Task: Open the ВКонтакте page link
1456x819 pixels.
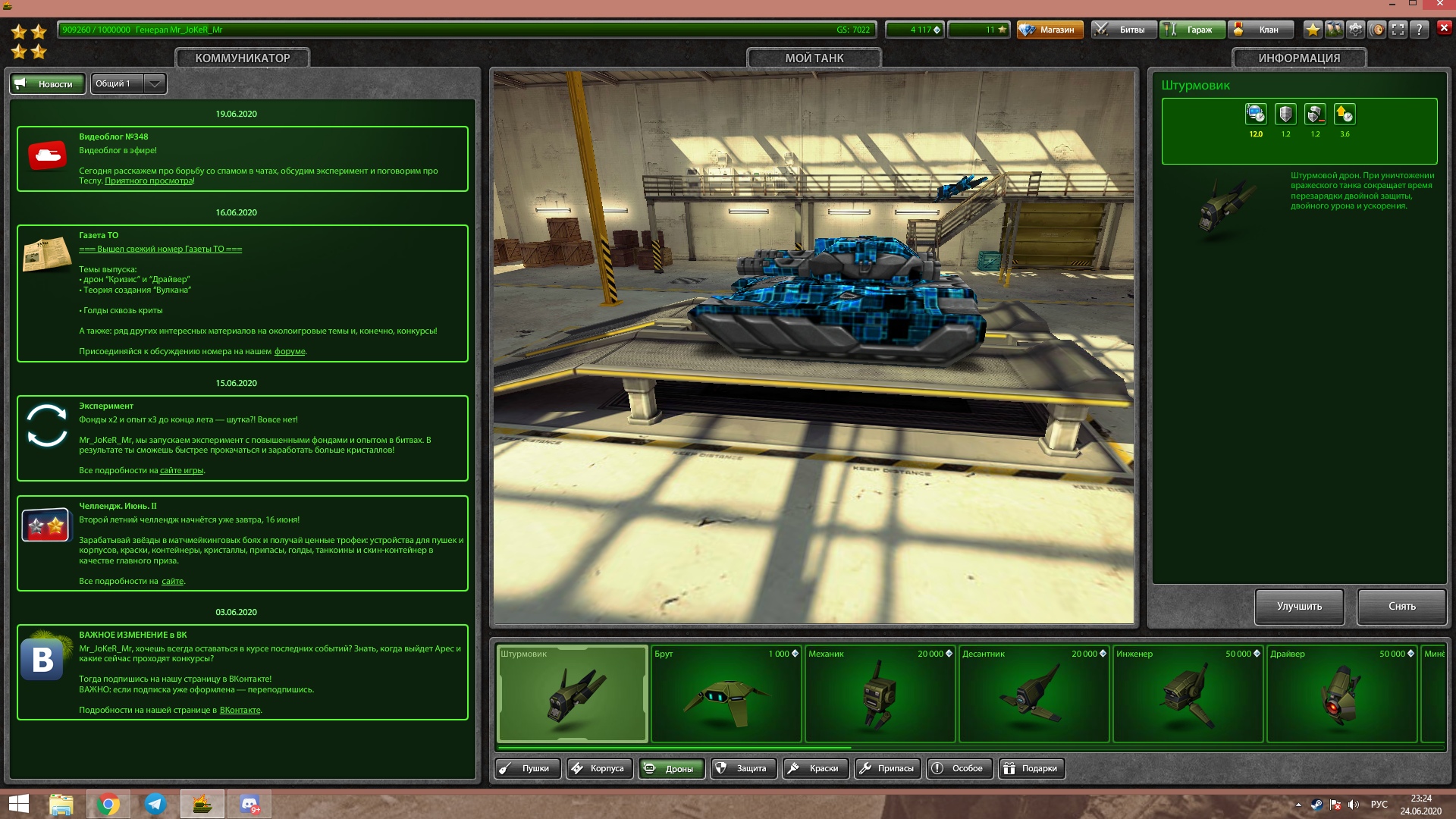Action: coord(240,711)
